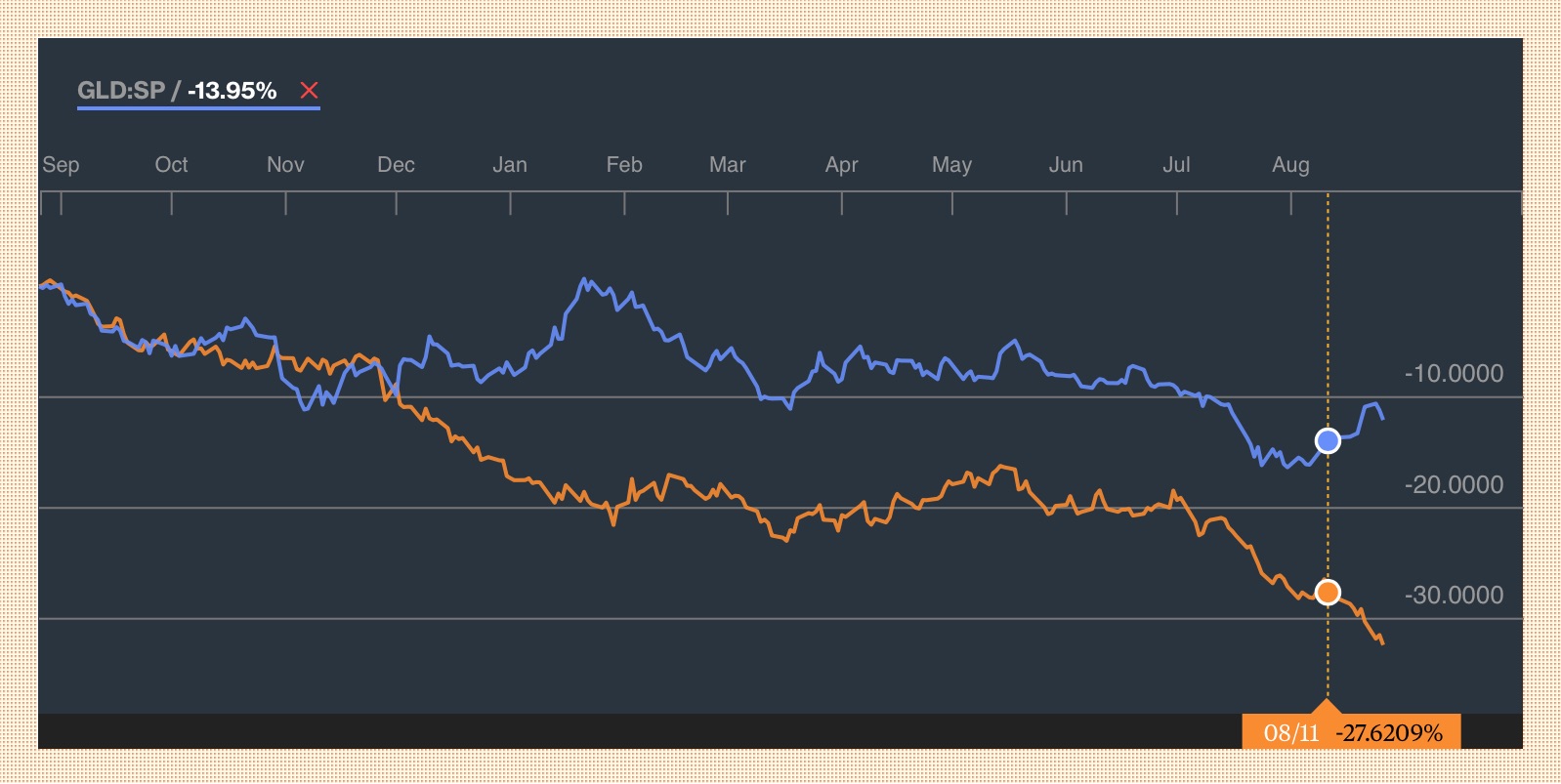This screenshot has height=784, width=1561.
Task: Click the Oct month label on axis
Action: tap(172, 165)
